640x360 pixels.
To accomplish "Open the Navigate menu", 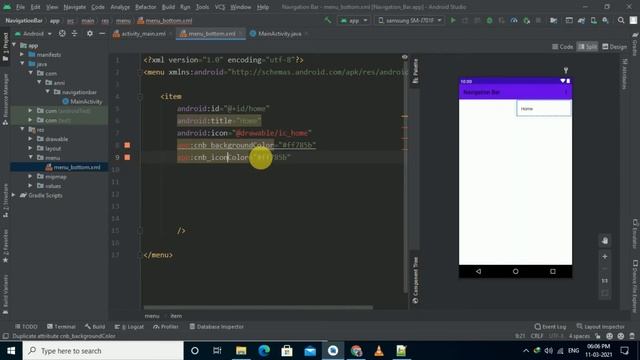I will tap(75, 7).
